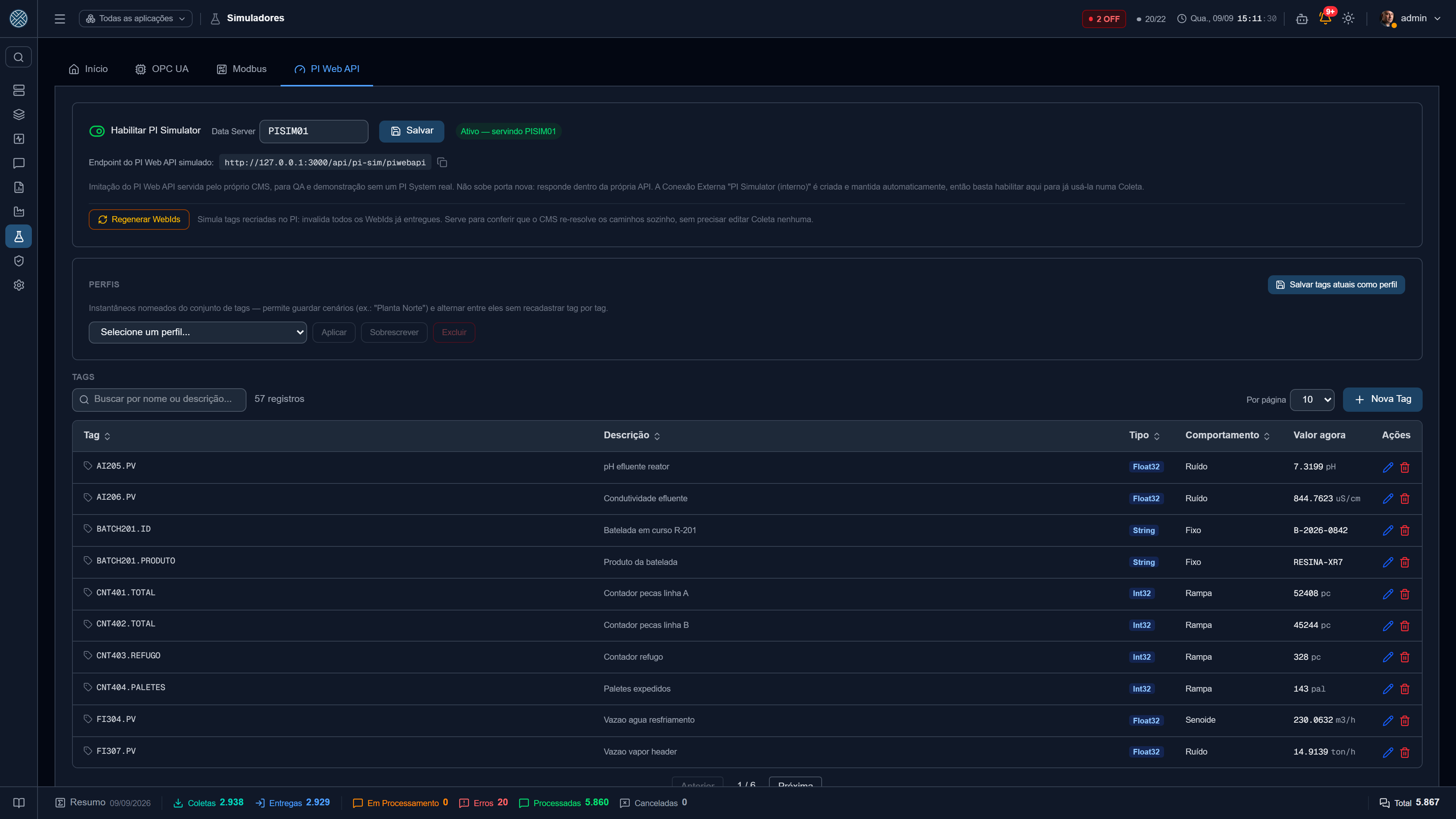Viewport: 1456px width, 819px height.
Task: Click the 2 OFF status badge
Action: click(1104, 19)
